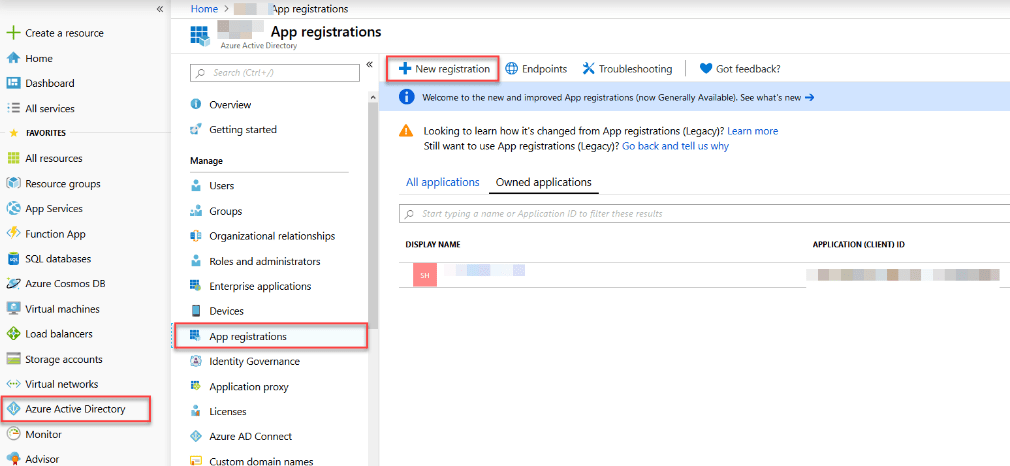The image size is (1010, 466).
Task: Open All services list icon
Action: 13,108
